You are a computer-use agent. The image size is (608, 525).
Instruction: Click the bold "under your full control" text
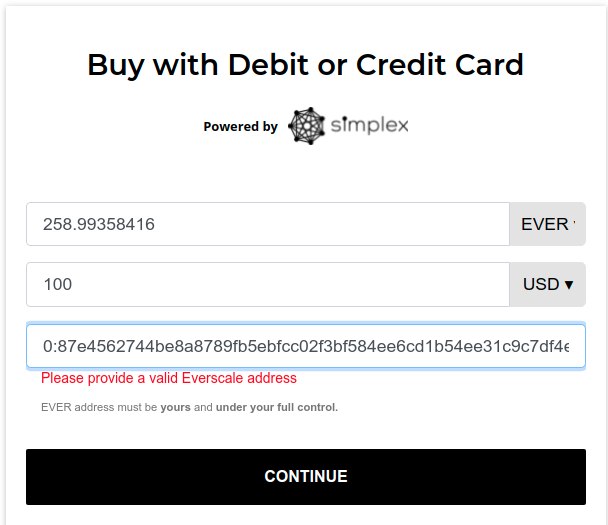[x=277, y=407]
